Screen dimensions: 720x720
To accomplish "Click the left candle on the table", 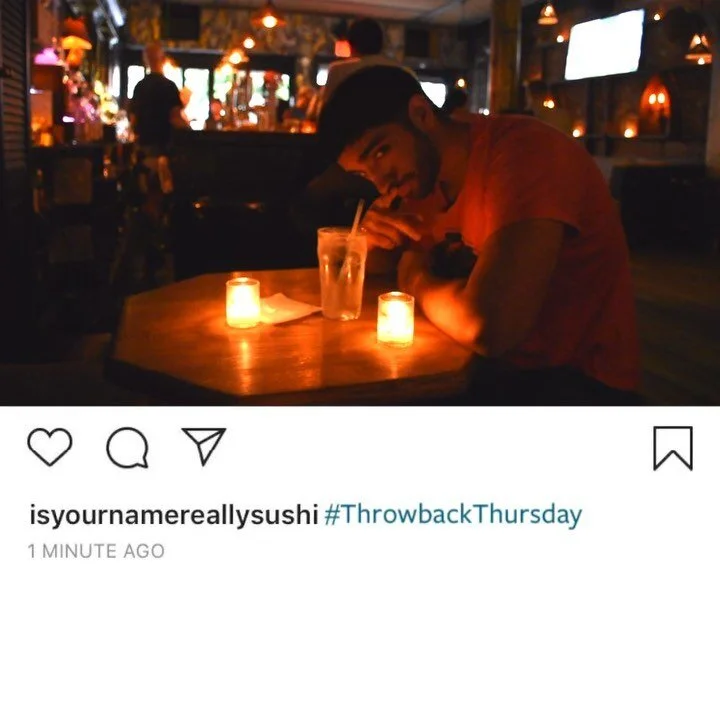I will (243, 303).
